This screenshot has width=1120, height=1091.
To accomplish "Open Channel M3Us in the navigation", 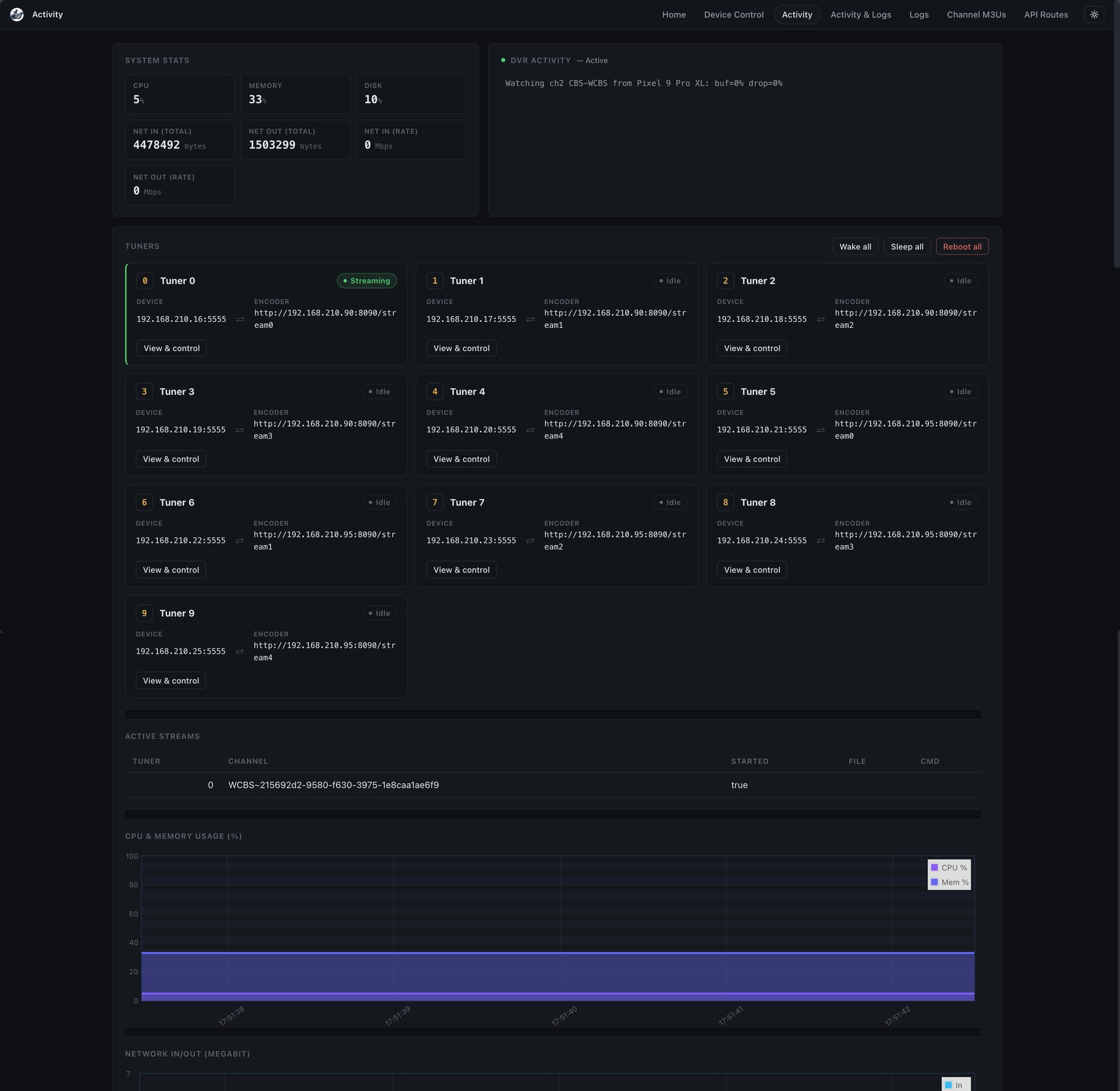I will coord(976,15).
